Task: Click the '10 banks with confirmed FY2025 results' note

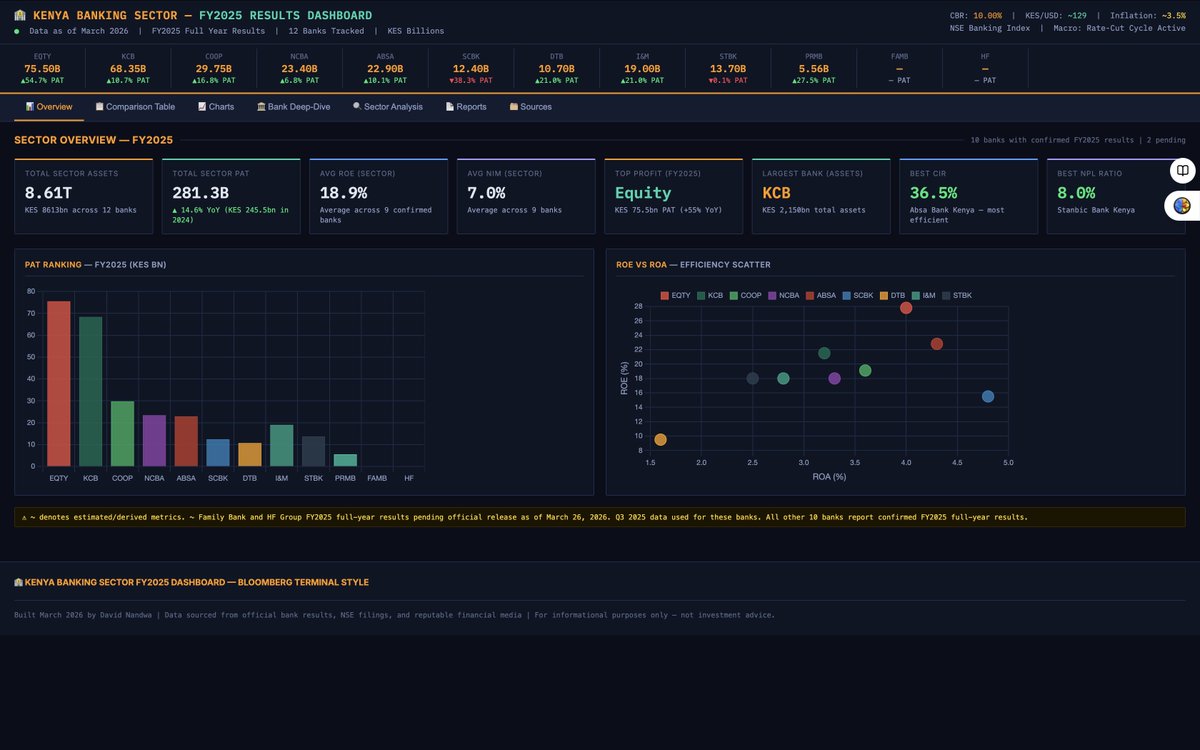Action: point(1050,140)
